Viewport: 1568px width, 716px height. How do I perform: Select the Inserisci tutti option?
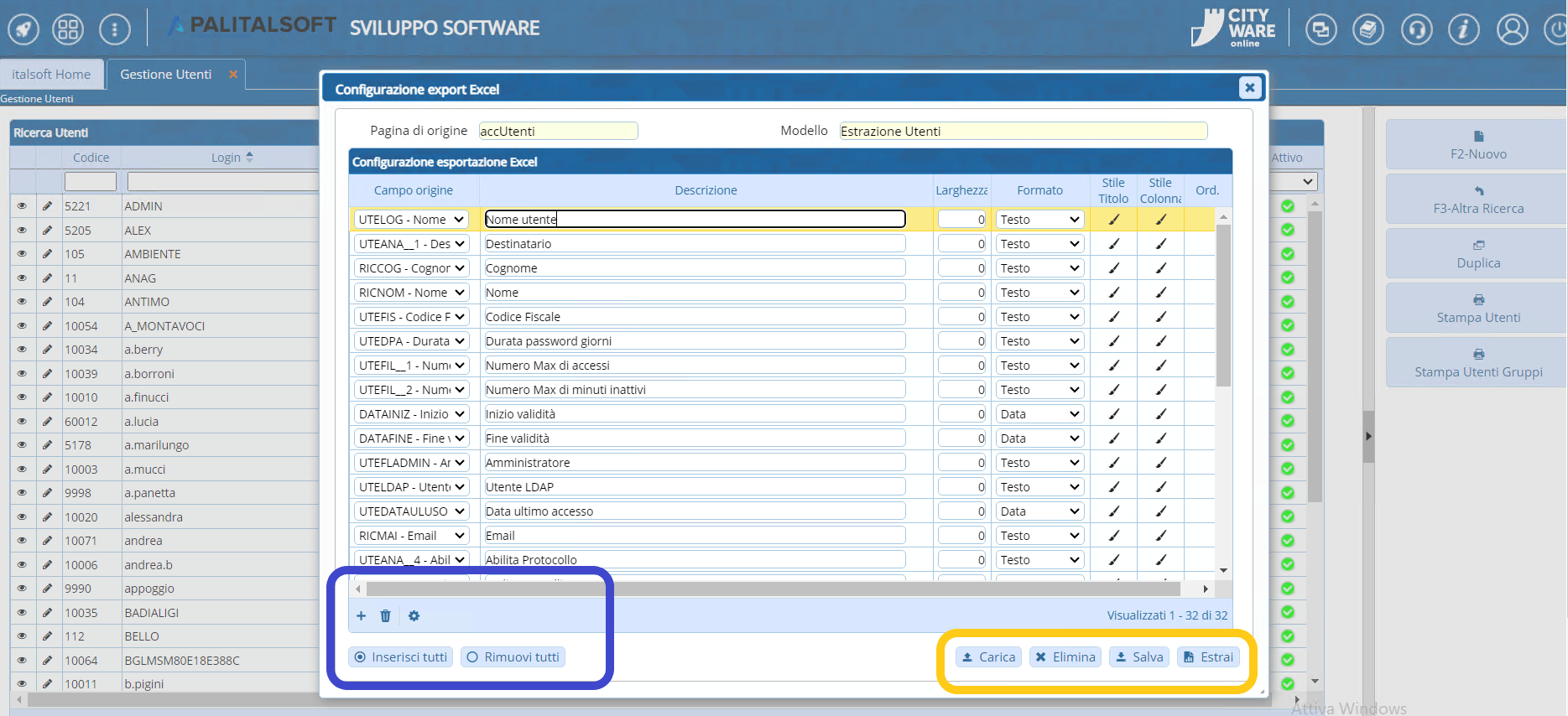click(x=401, y=657)
